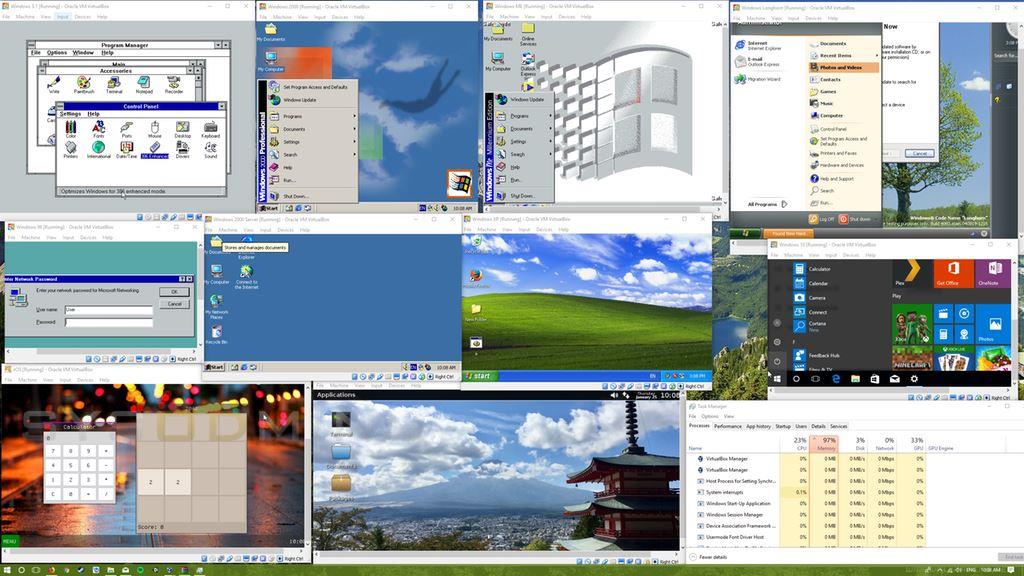The height and width of the screenshot is (576, 1024).
Task: Open Printers icon in Windows 3.1 Control Panel
Action: [x=71, y=150]
